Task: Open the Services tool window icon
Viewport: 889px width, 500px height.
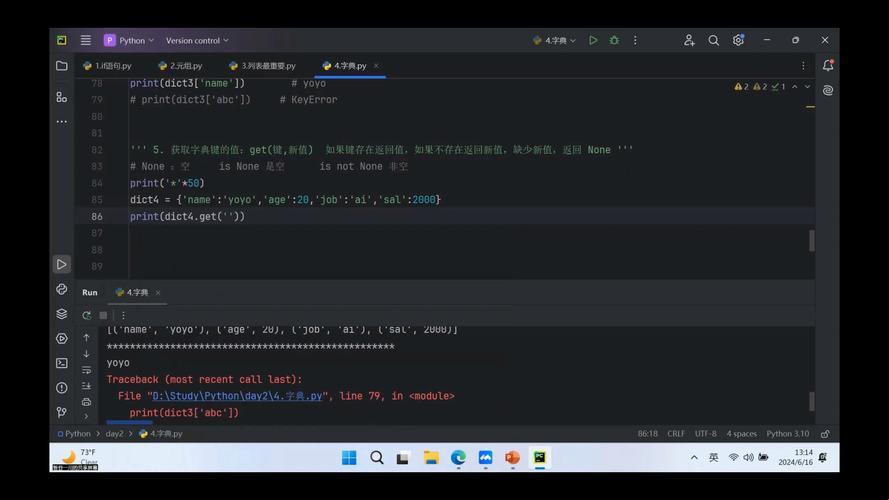Action: pos(62,338)
